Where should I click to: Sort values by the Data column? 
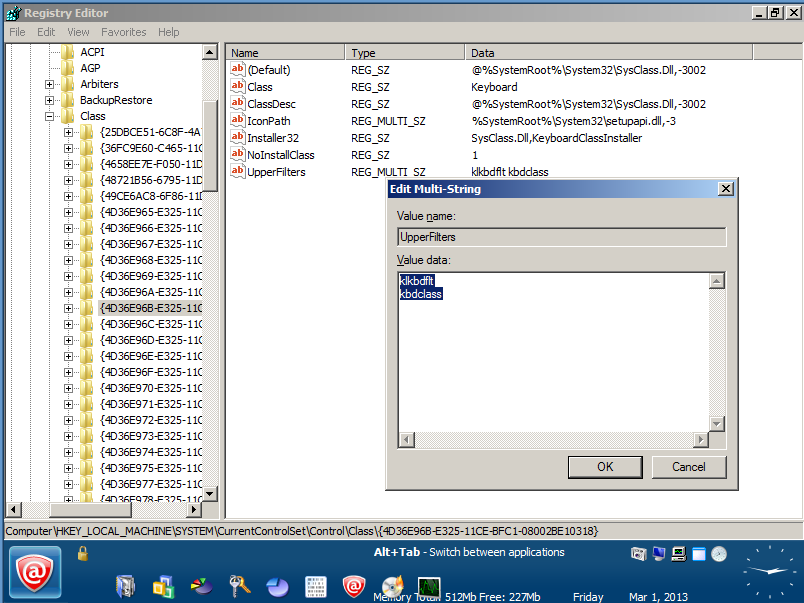(609, 53)
